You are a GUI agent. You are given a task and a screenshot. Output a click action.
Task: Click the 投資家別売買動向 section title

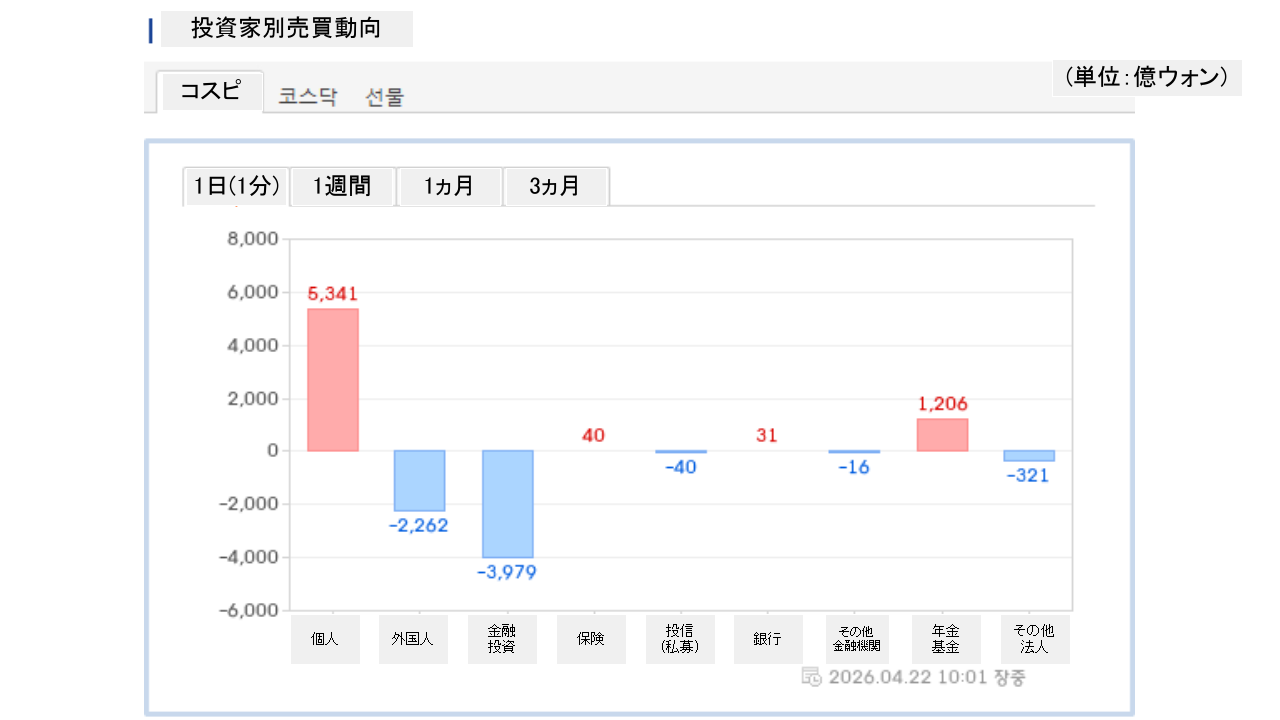point(286,29)
